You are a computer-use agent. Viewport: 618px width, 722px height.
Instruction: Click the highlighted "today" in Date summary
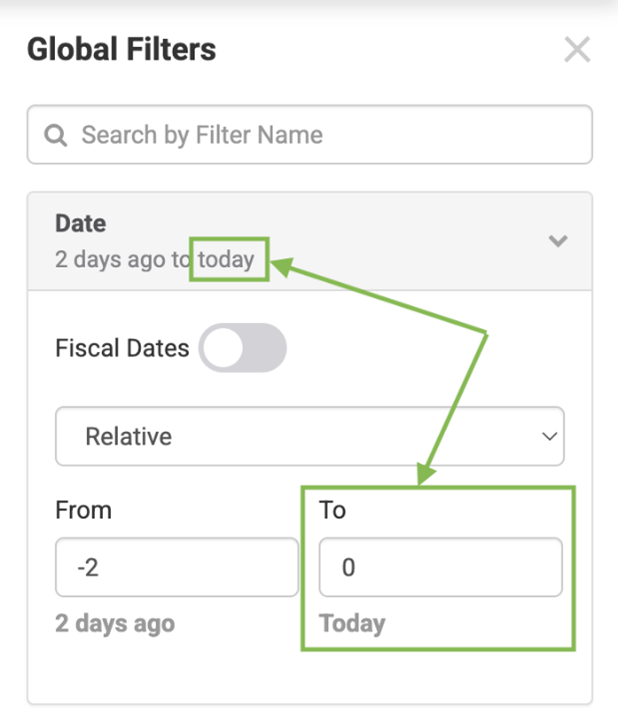coord(226,260)
